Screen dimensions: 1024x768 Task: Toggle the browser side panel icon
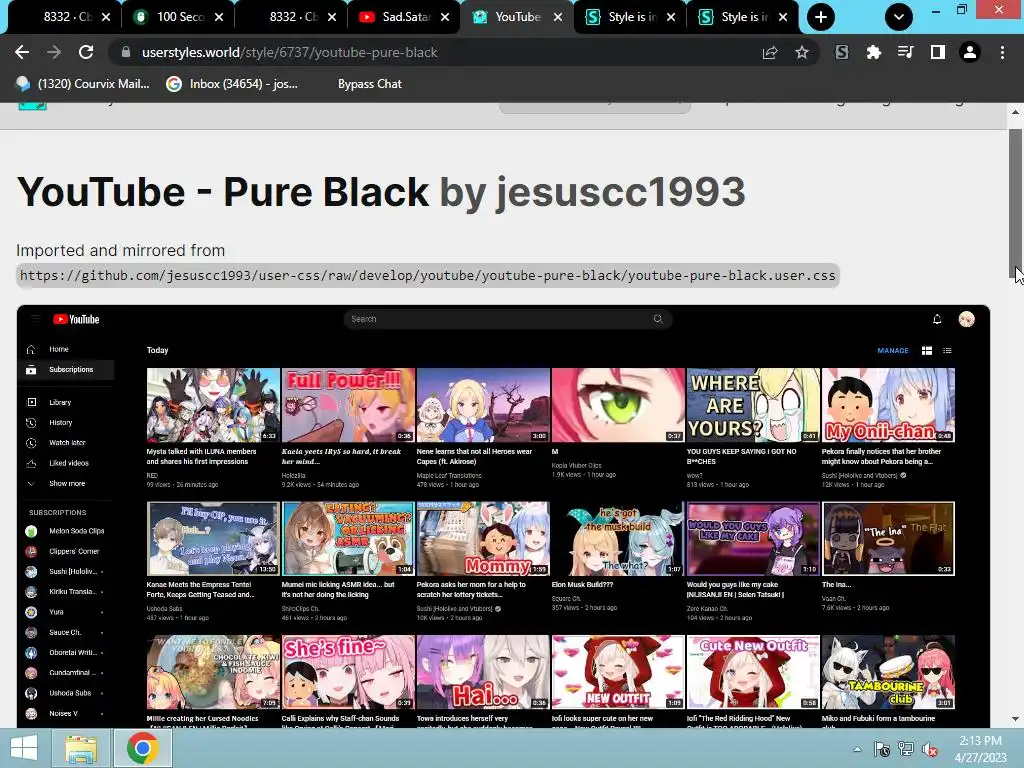pyautogui.click(x=938, y=52)
